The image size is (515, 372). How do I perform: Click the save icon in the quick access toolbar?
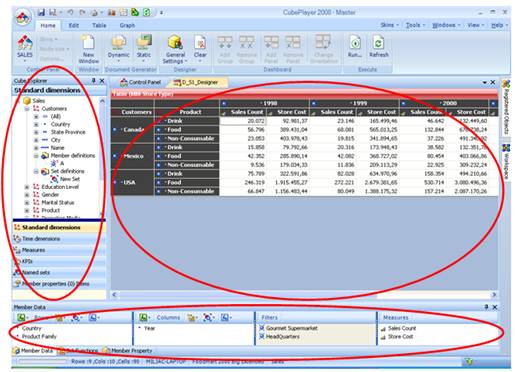41,13
